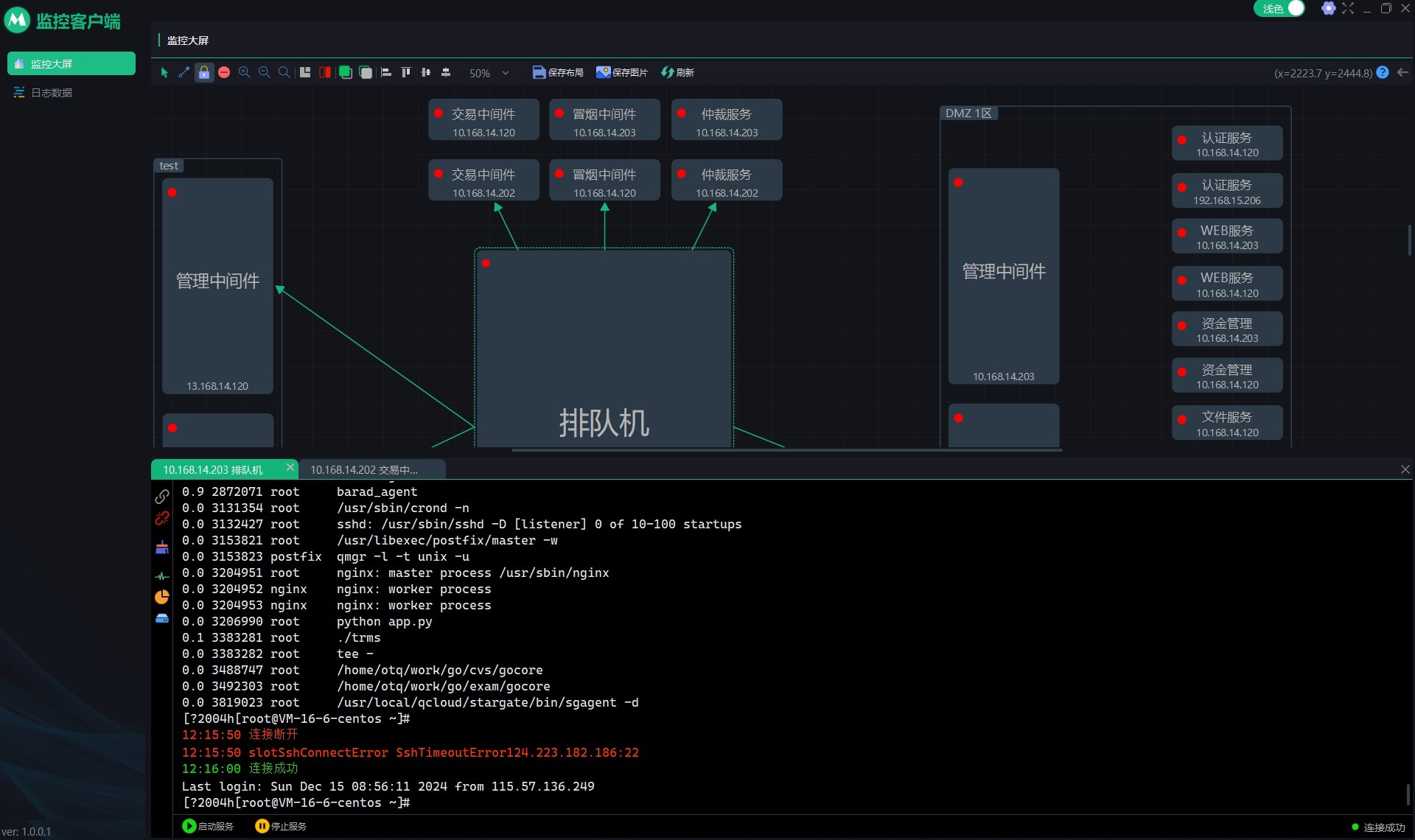Align selected nodes to the top
The width and height of the screenshot is (1415, 840).
(x=406, y=72)
